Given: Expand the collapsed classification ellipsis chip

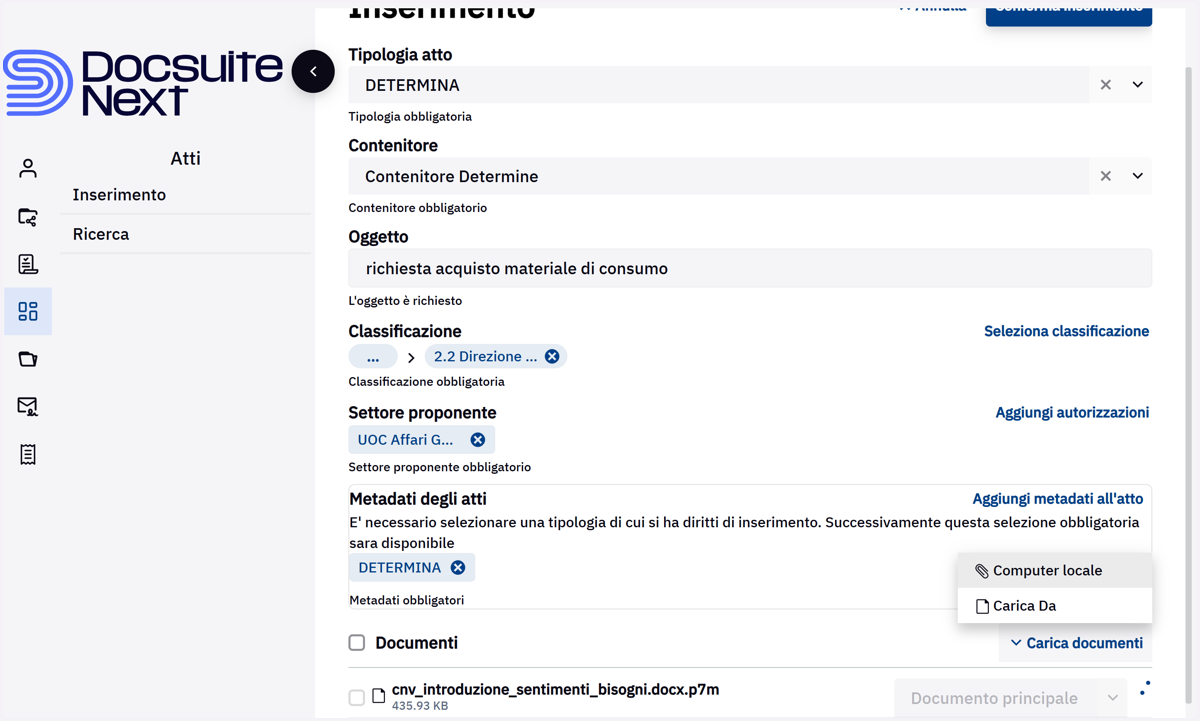Looking at the screenshot, I should [373, 357].
